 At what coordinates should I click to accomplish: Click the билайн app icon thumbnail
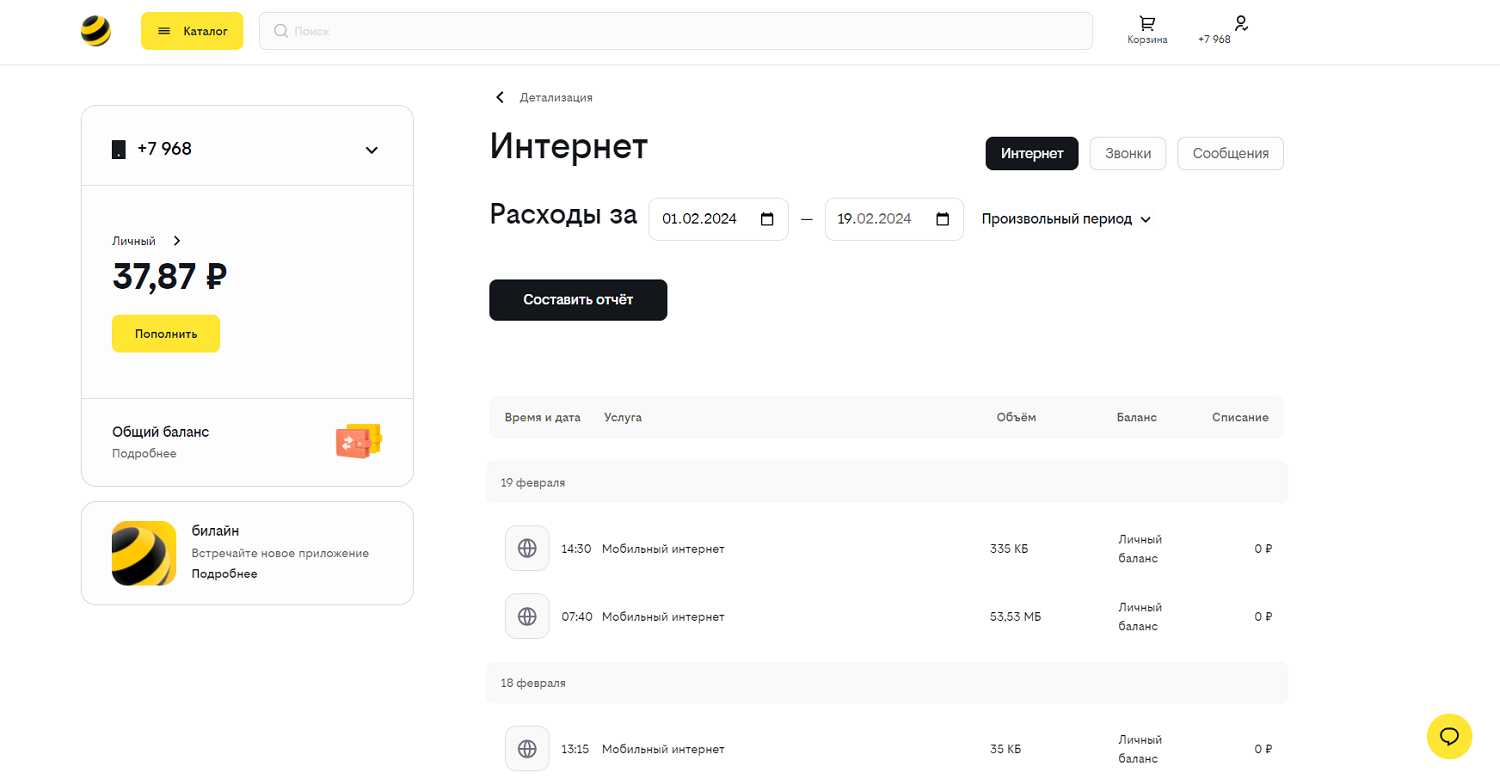coord(144,553)
